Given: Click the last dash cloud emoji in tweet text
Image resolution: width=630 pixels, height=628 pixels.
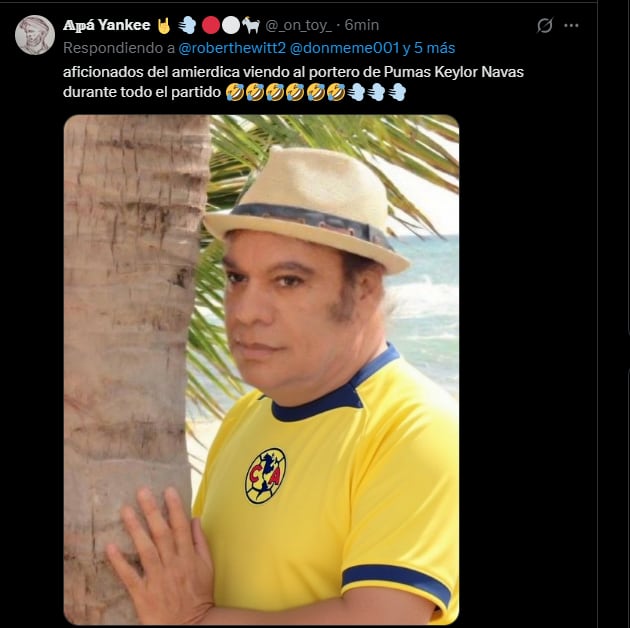Looking at the screenshot, I should click(397, 92).
